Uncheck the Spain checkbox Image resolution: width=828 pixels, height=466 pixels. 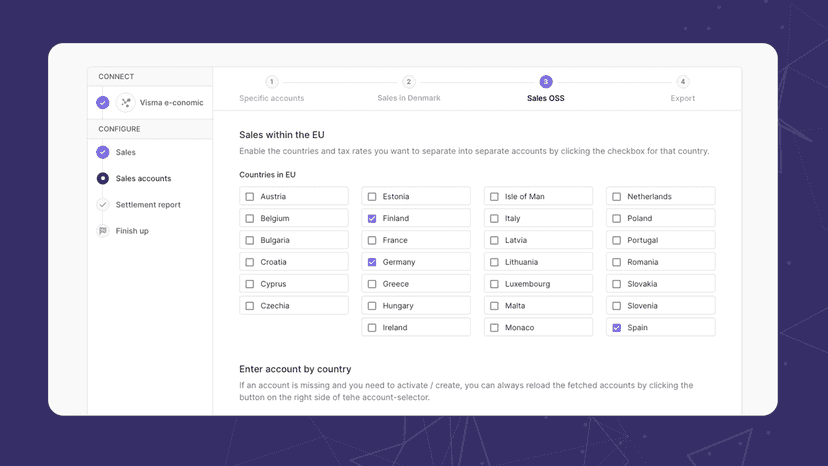616,328
